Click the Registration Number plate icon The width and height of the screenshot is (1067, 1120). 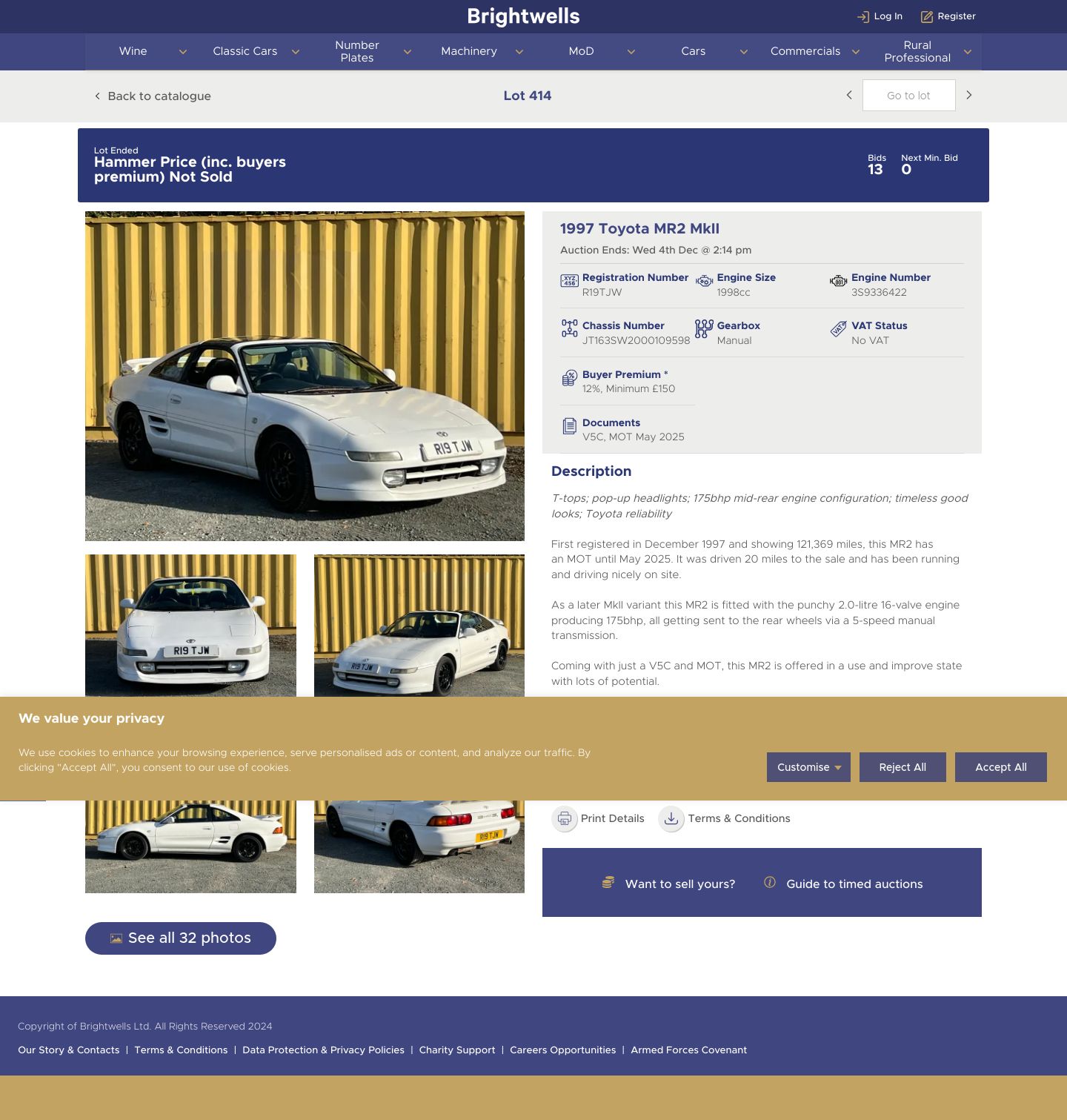[x=569, y=280]
